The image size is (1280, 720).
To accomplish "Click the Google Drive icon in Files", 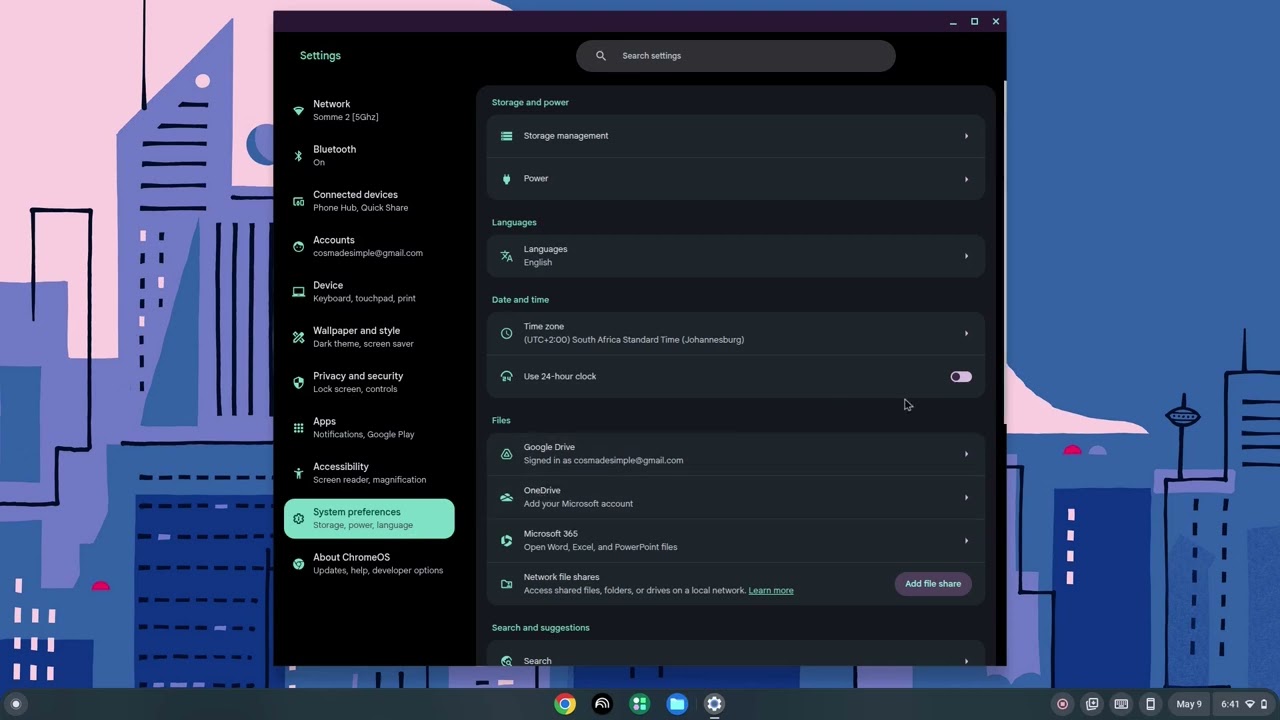I will click(x=506, y=454).
